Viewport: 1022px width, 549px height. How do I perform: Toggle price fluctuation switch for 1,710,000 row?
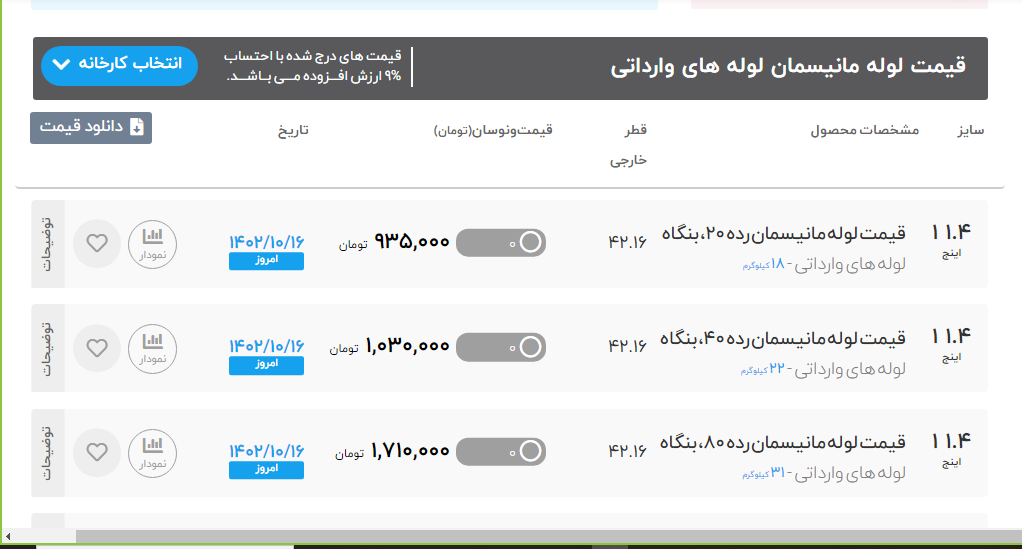click(x=501, y=452)
